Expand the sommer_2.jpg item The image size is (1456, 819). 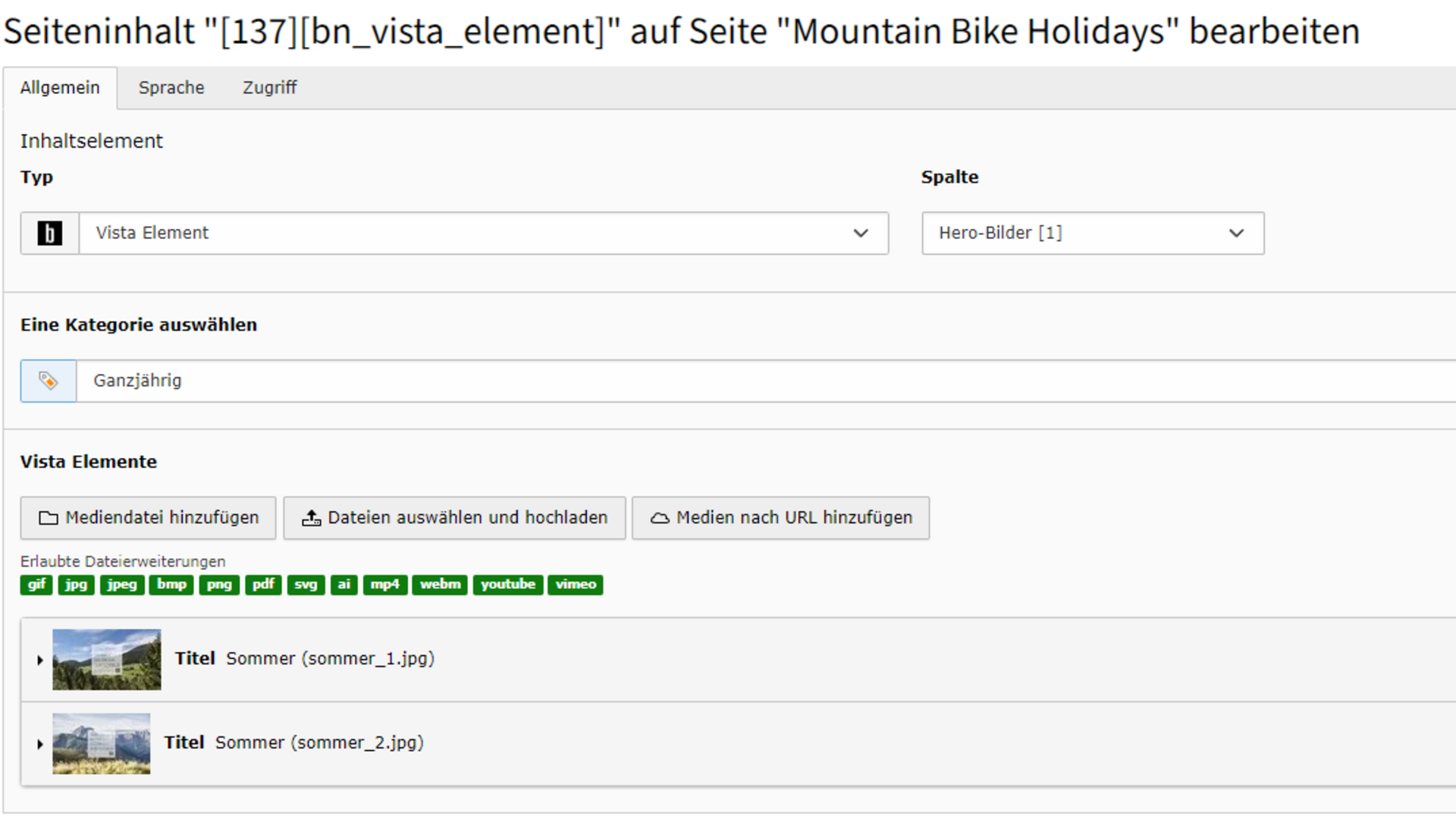pyautogui.click(x=40, y=744)
